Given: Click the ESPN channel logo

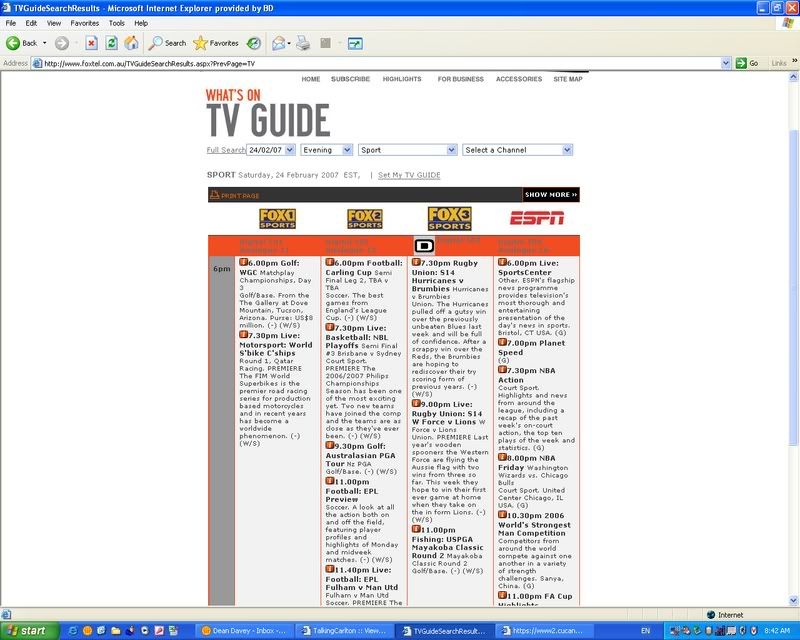Looking at the screenshot, I should (537, 218).
